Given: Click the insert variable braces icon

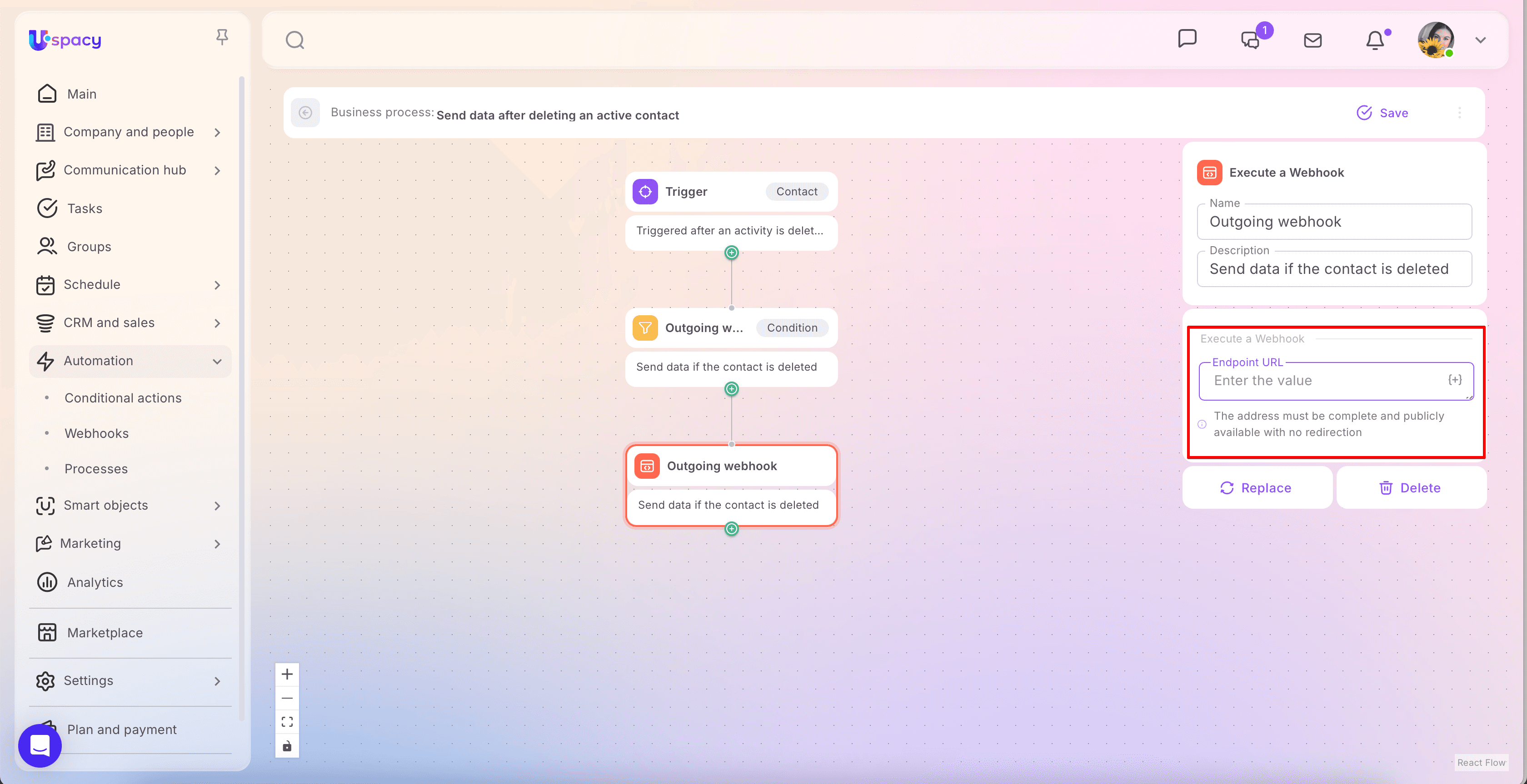Looking at the screenshot, I should point(1455,380).
